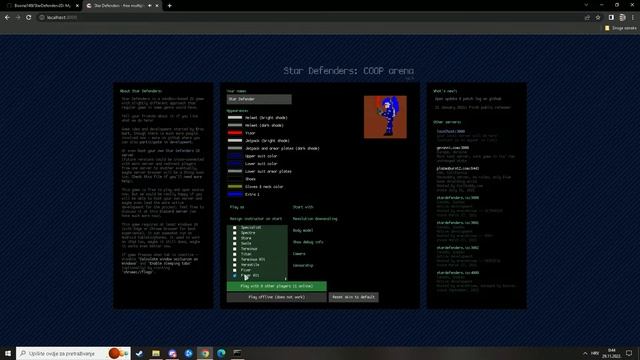Open the Chrome profile avatar
Viewport: 640px width, 360px height.
point(622,18)
